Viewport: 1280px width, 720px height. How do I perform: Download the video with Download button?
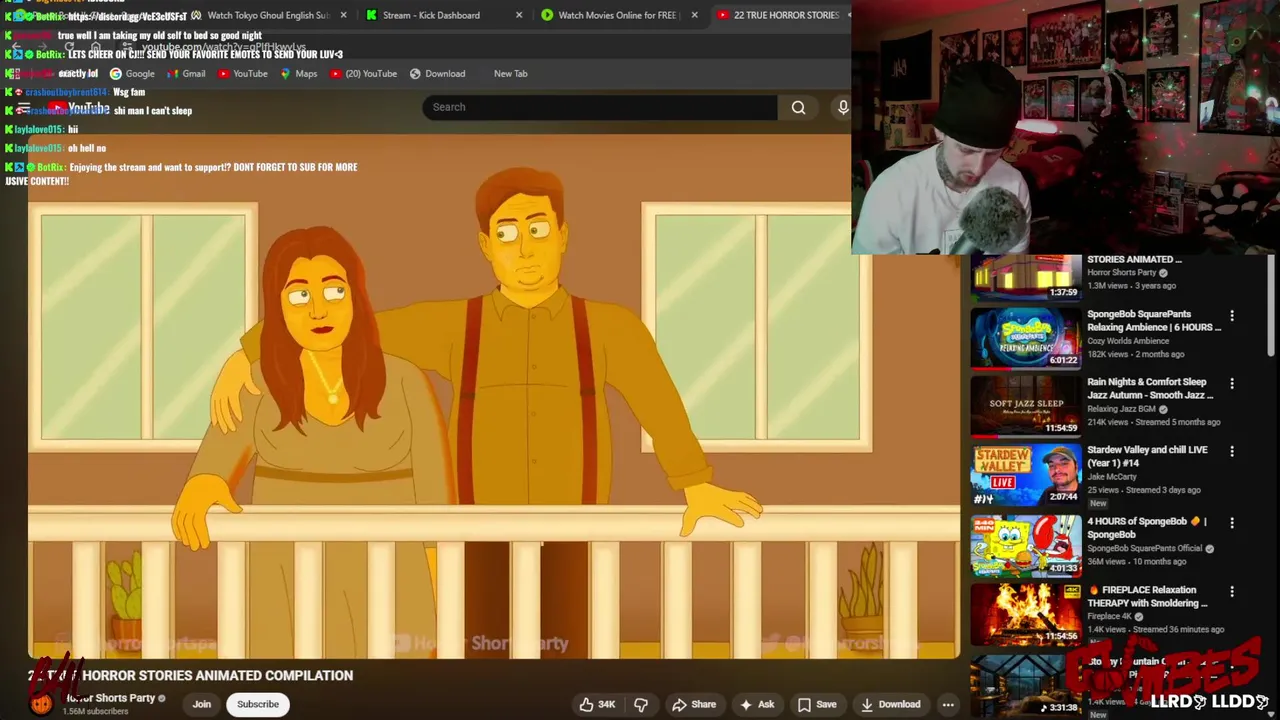pos(890,704)
